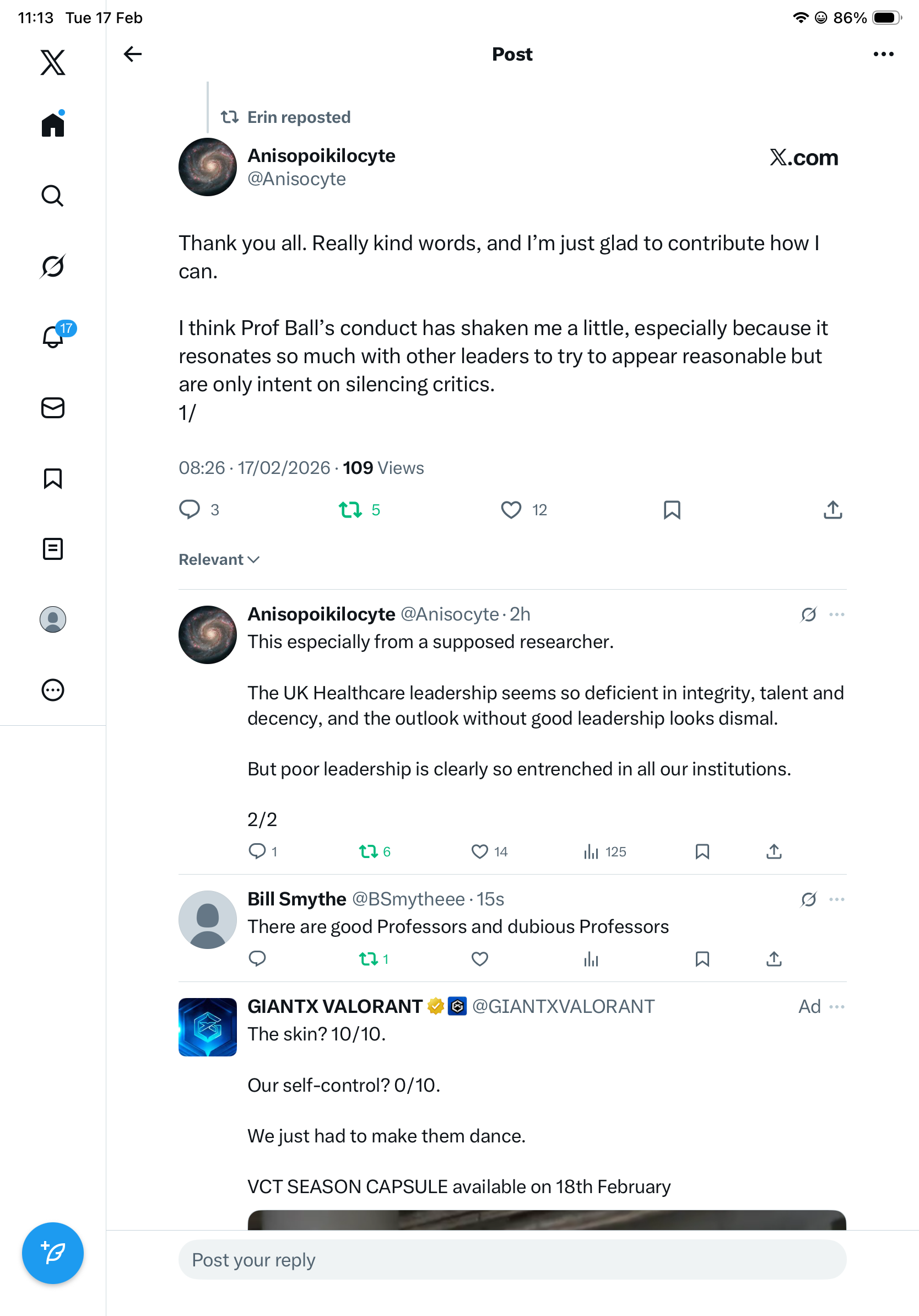Go back using the arrow icon
This screenshot has width=919, height=1316.
132,55
